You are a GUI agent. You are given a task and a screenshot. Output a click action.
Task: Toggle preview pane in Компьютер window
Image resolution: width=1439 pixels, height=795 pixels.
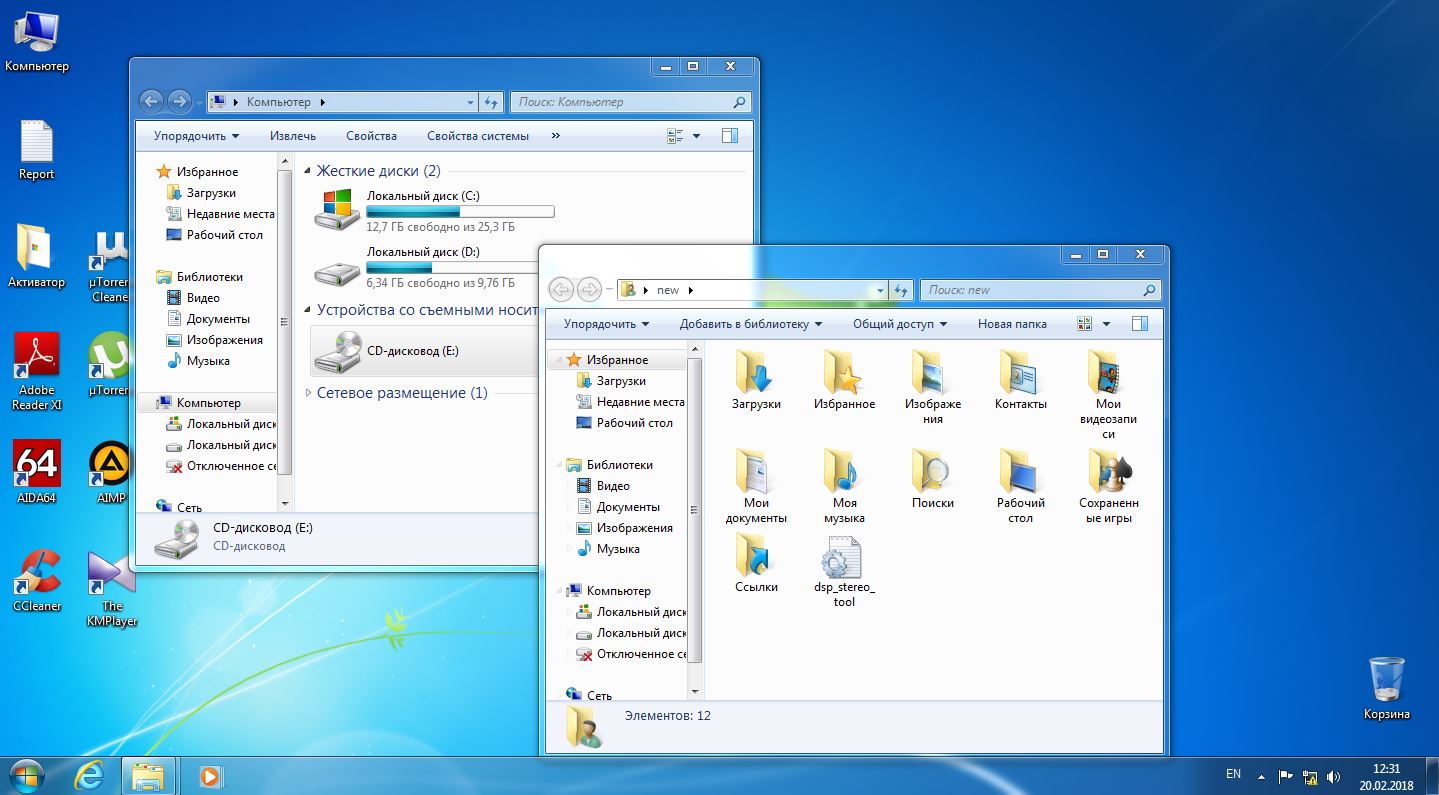coord(729,136)
